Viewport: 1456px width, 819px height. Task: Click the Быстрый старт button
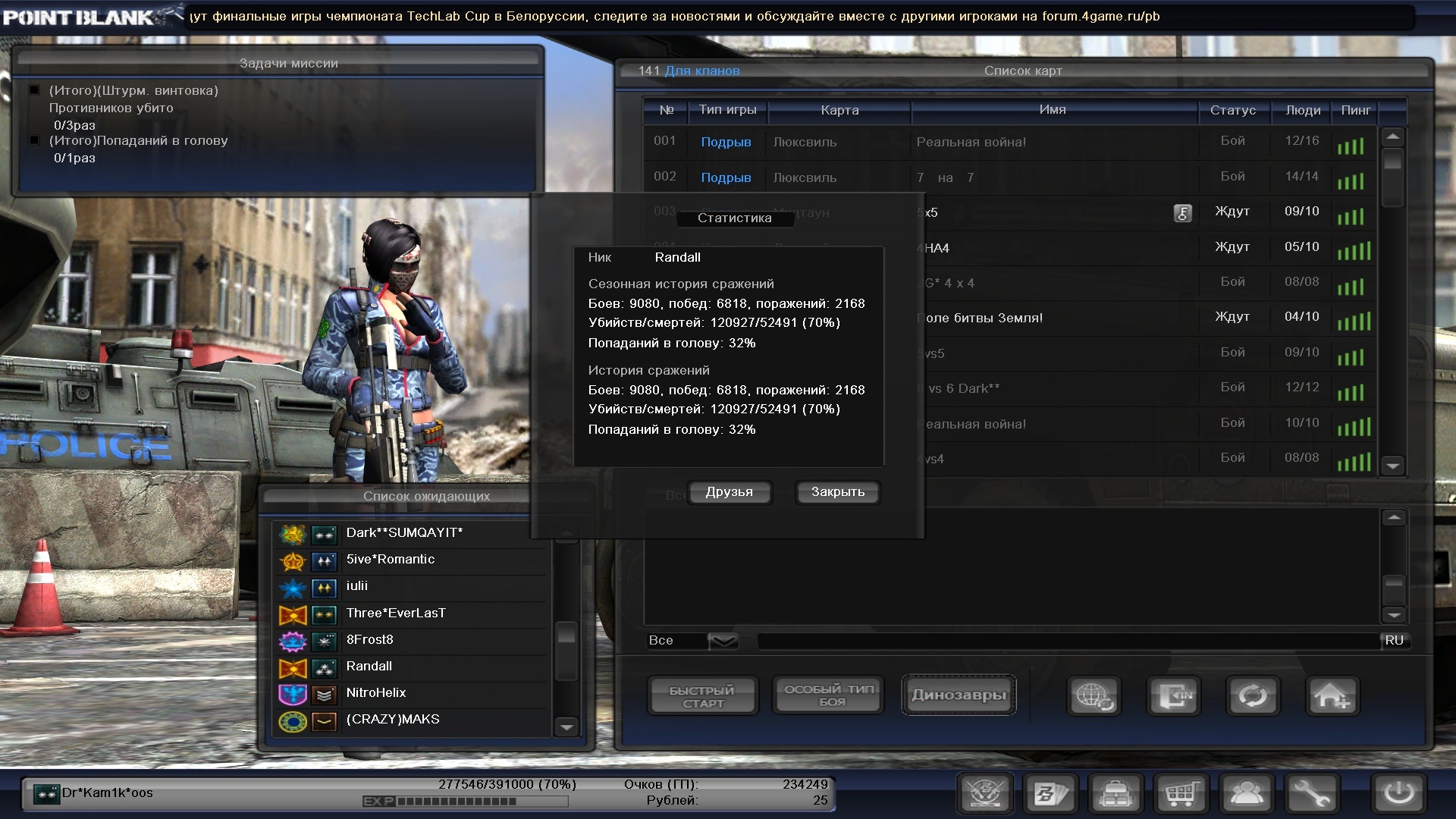click(x=702, y=696)
